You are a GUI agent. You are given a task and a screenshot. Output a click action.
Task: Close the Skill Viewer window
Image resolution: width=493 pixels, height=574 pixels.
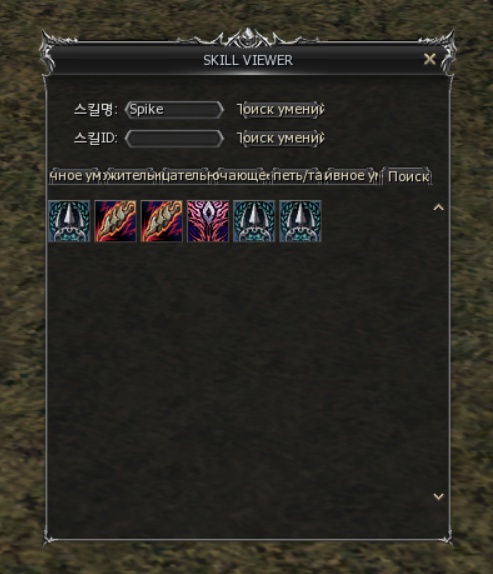click(429, 59)
